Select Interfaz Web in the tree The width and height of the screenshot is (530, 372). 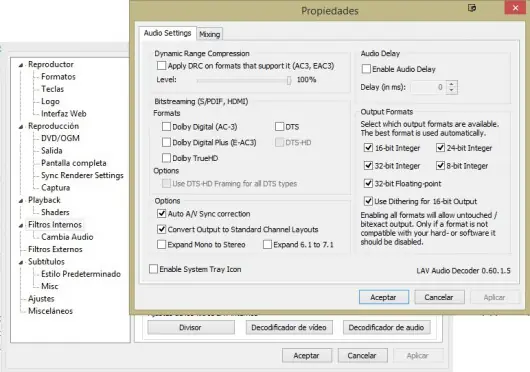64,114
